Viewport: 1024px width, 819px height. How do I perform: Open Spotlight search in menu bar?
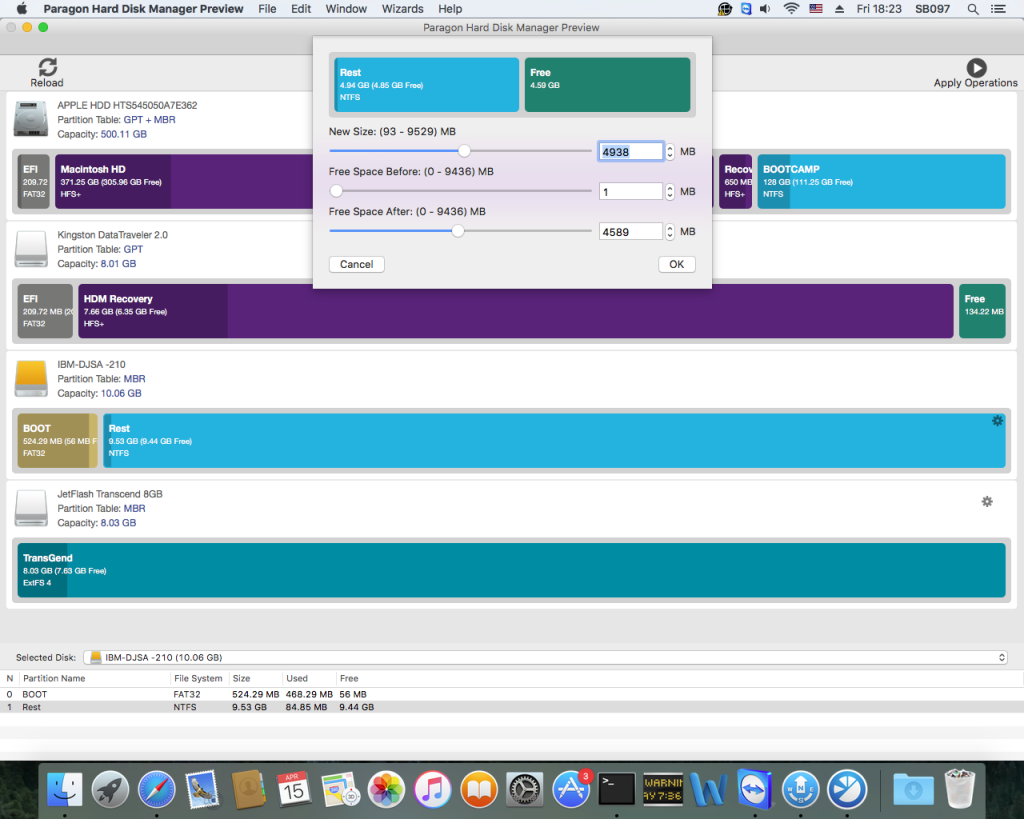click(972, 9)
